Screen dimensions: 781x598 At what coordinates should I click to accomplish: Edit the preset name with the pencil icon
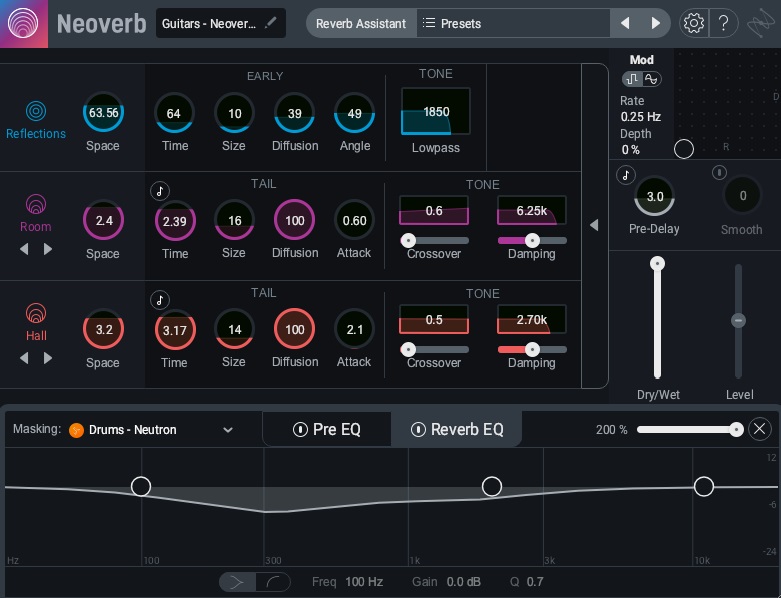[270, 22]
